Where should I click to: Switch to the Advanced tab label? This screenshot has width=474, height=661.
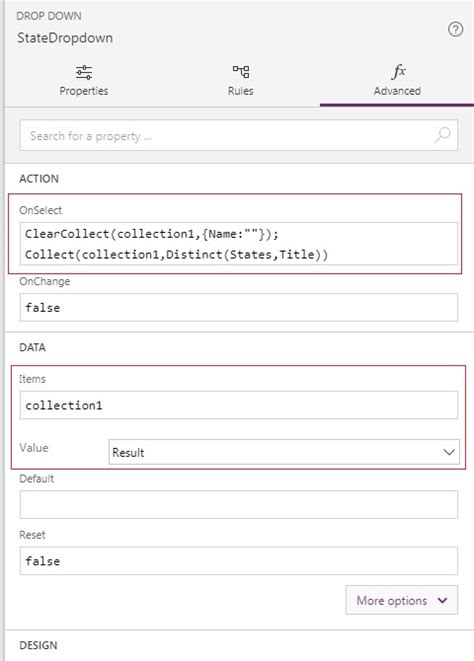click(x=397, y=91)
